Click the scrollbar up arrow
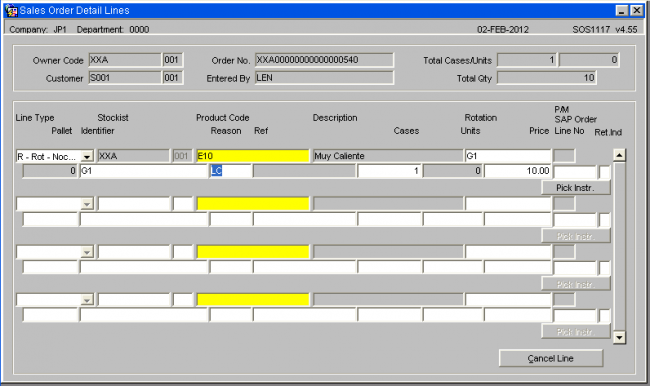The image size is (650, 386). point(619,155)
